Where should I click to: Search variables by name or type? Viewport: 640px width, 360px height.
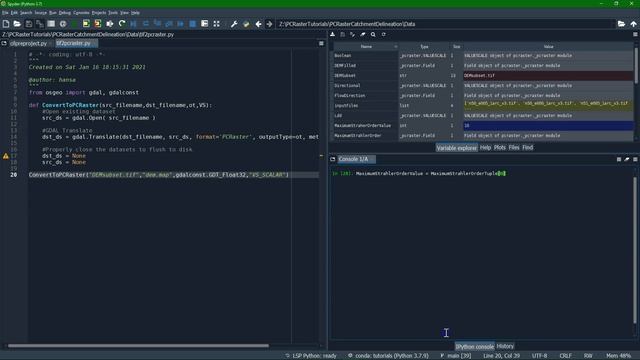(373, 35)
